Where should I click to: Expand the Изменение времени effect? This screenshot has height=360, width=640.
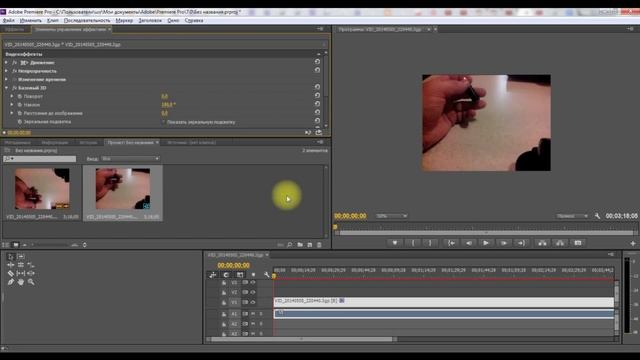point(6,79)
